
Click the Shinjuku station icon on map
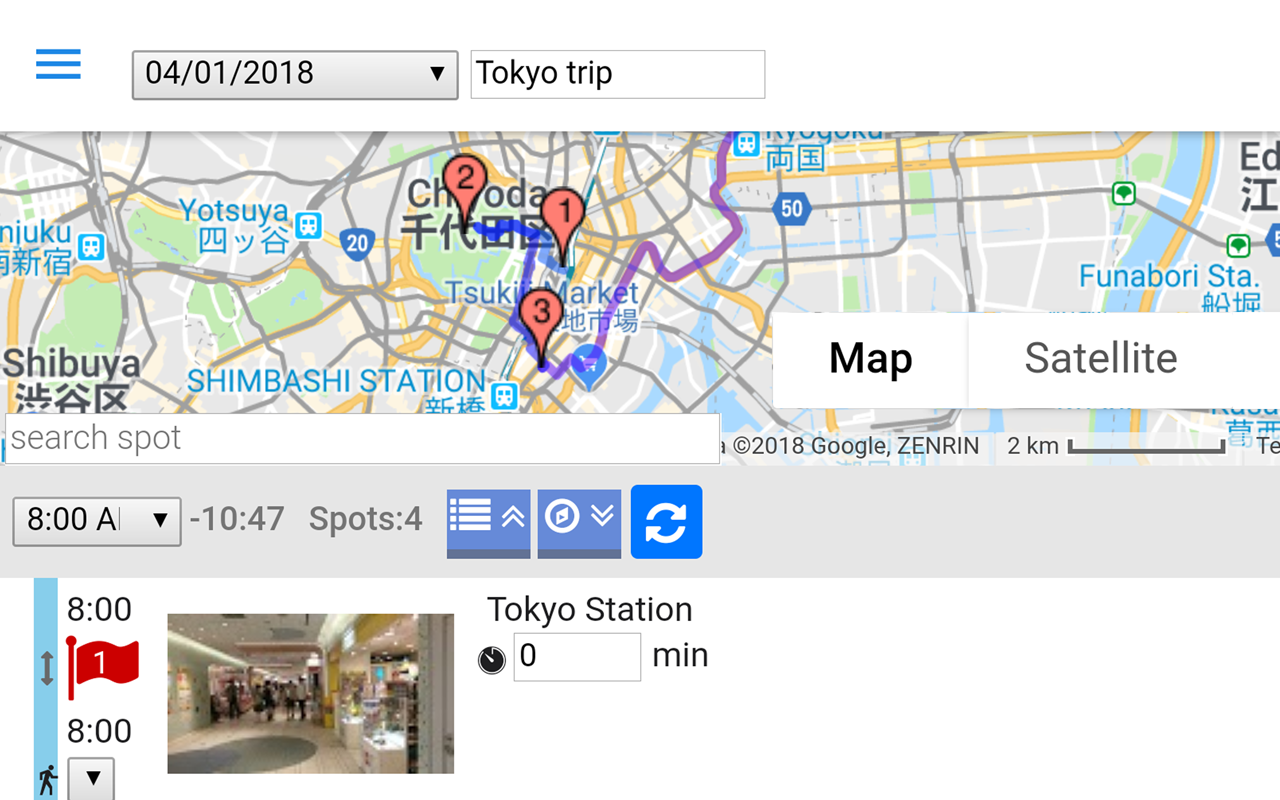tap(92, 245)
